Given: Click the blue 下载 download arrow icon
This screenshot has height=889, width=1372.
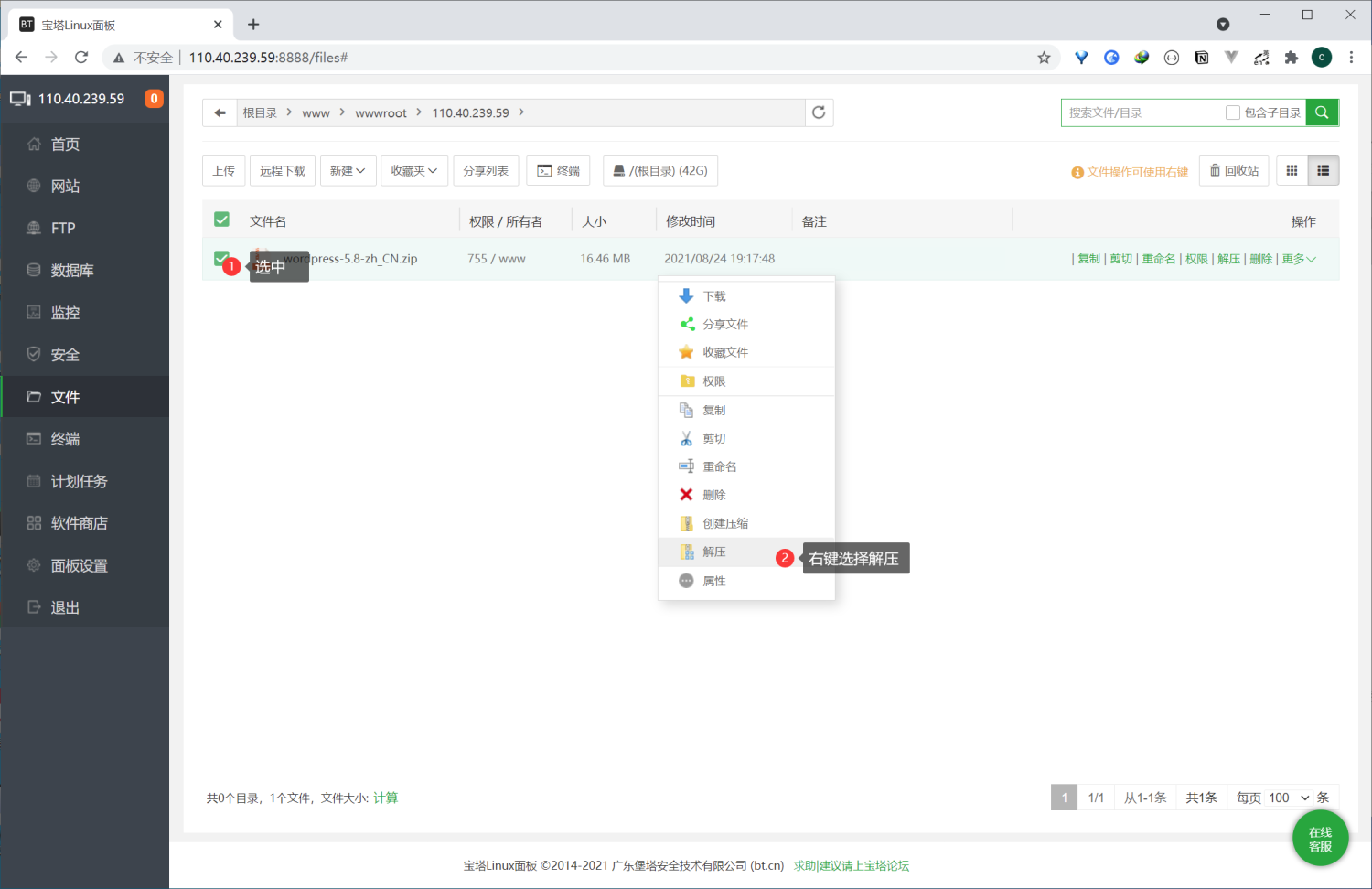Looking at the screenshot, I should (x=686, y=295).
